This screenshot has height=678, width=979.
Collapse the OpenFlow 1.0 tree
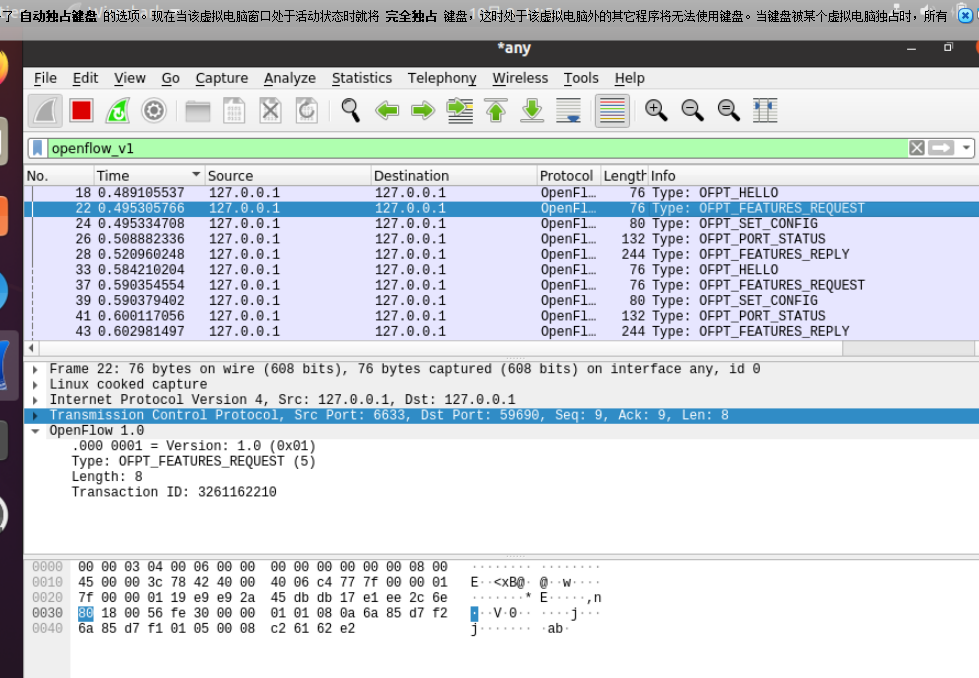point(36,431)
